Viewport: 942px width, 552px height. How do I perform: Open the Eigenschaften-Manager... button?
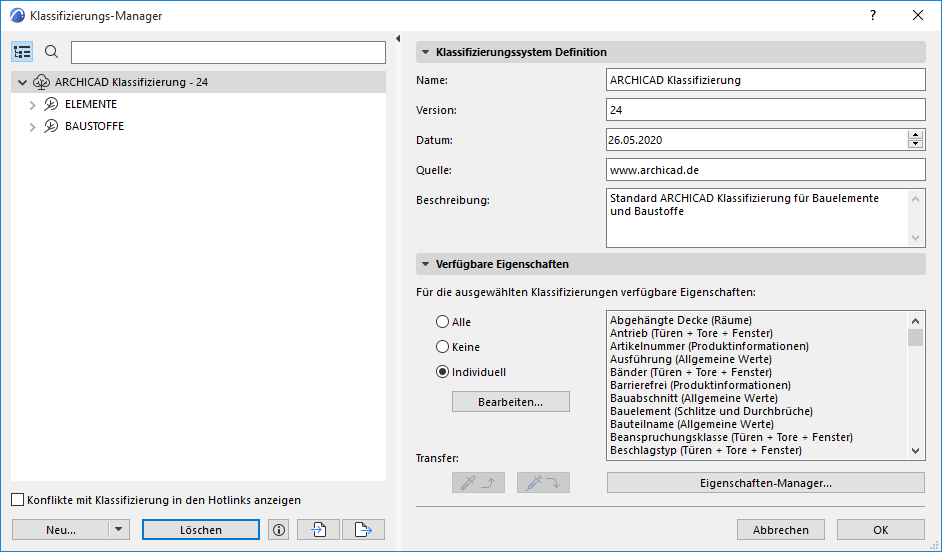[765, 483]
